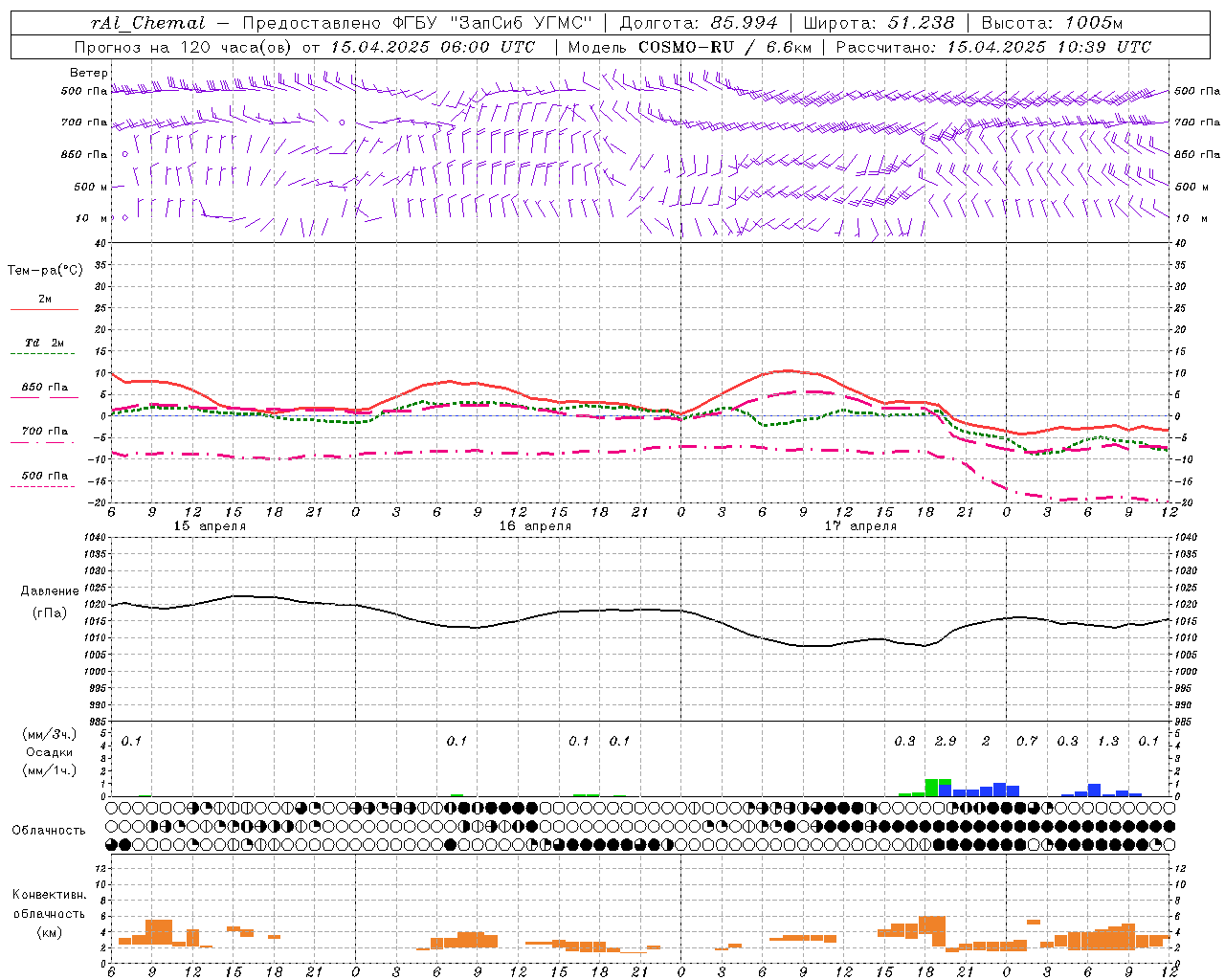Click the Давление pressure panel label
The image size is (1225, 980).
click(x=50, y=591)
